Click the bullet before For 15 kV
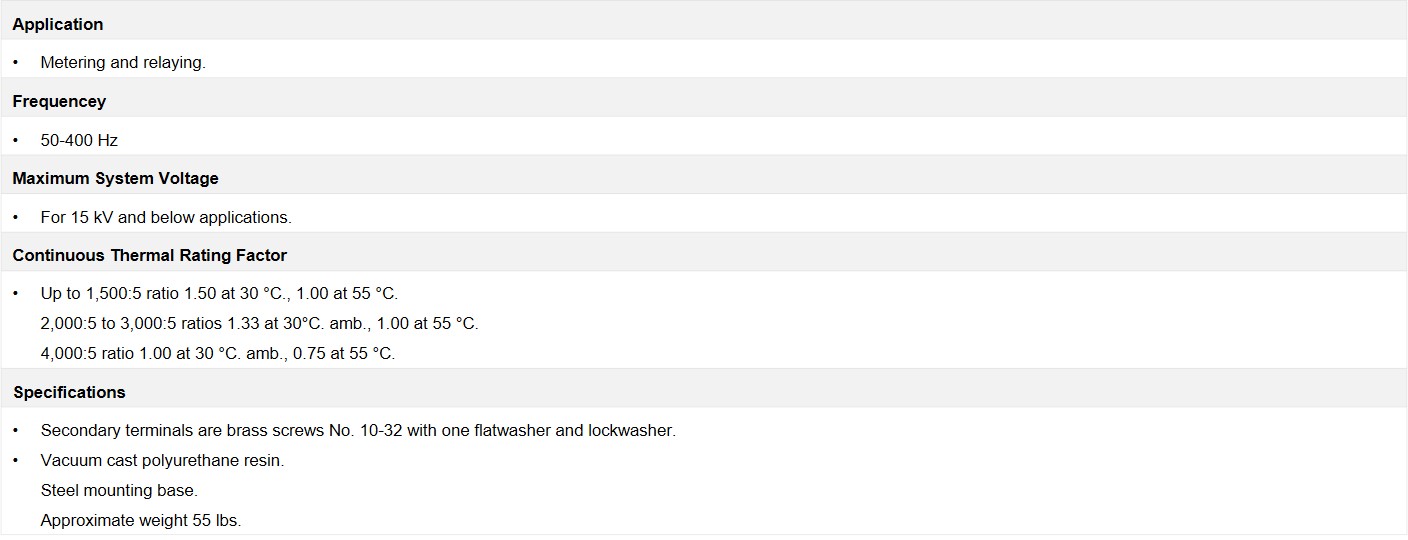The height and width of the screenshot is (540, 1408). [16, 217]
